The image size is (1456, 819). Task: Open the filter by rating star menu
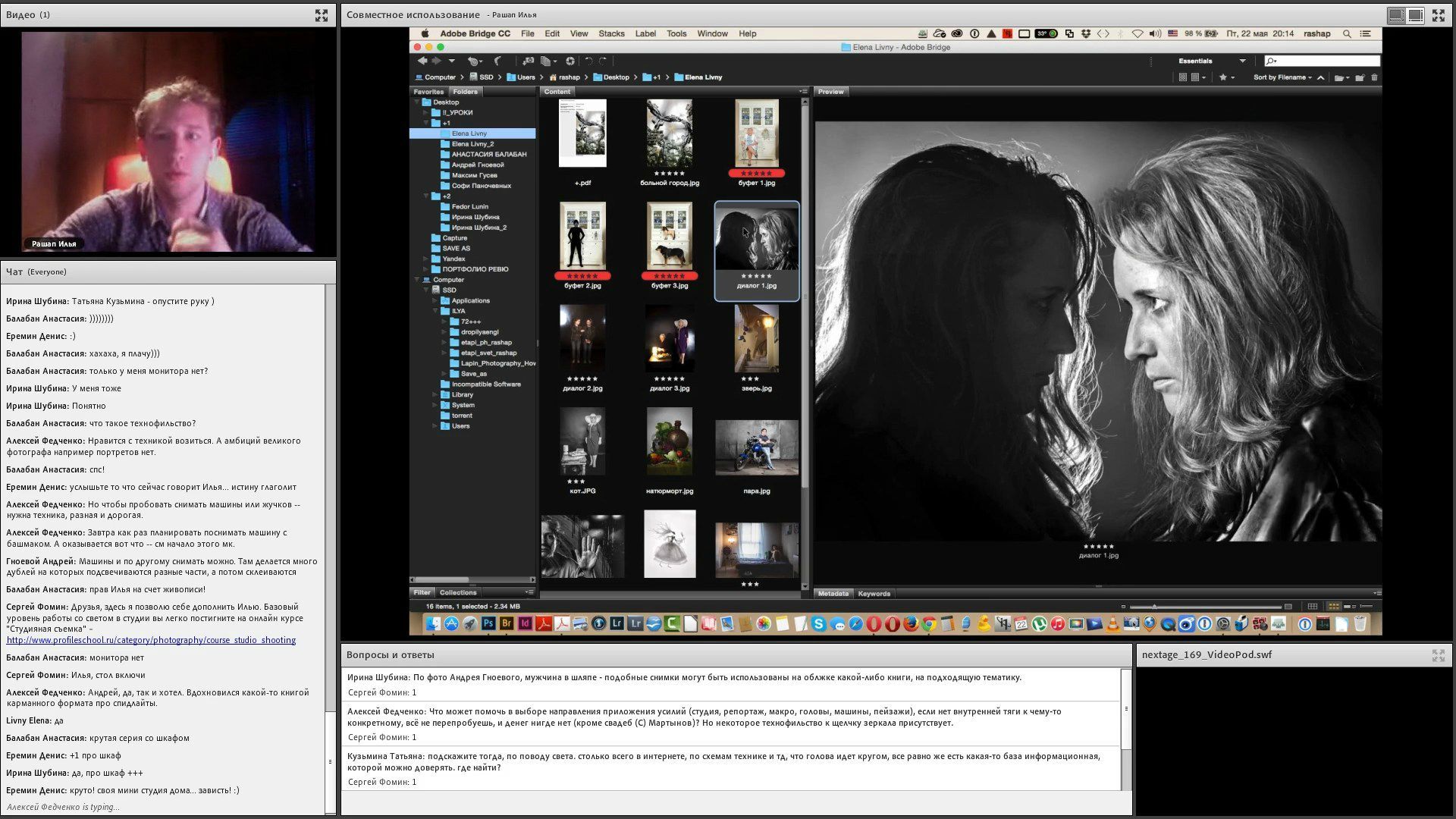[1226, 77]
